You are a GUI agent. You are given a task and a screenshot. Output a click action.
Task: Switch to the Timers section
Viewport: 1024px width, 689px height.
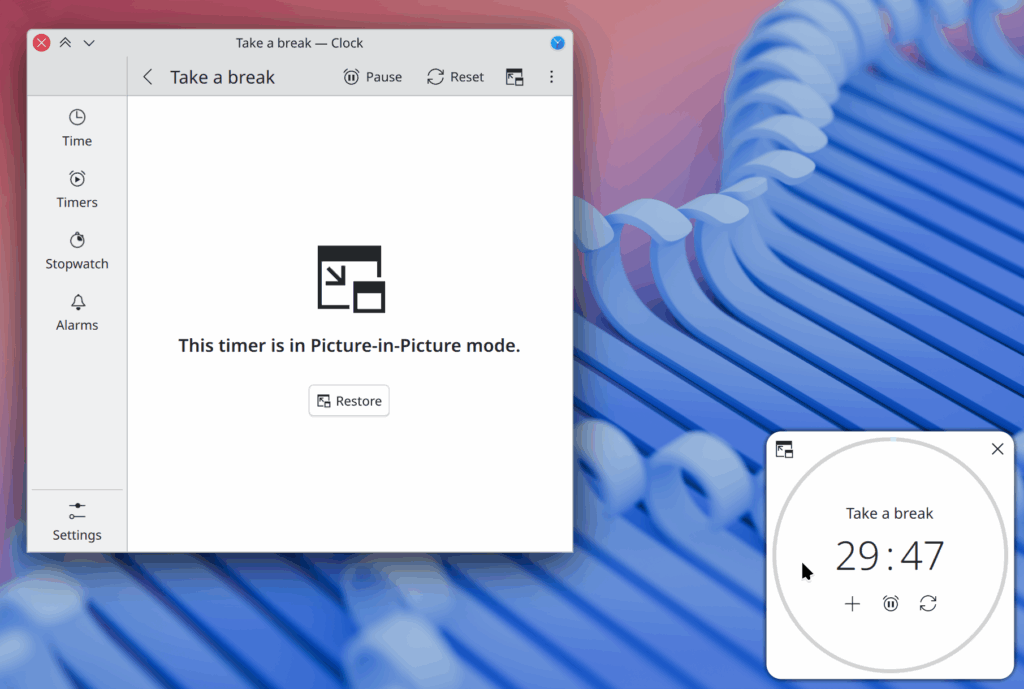point(77,189)
